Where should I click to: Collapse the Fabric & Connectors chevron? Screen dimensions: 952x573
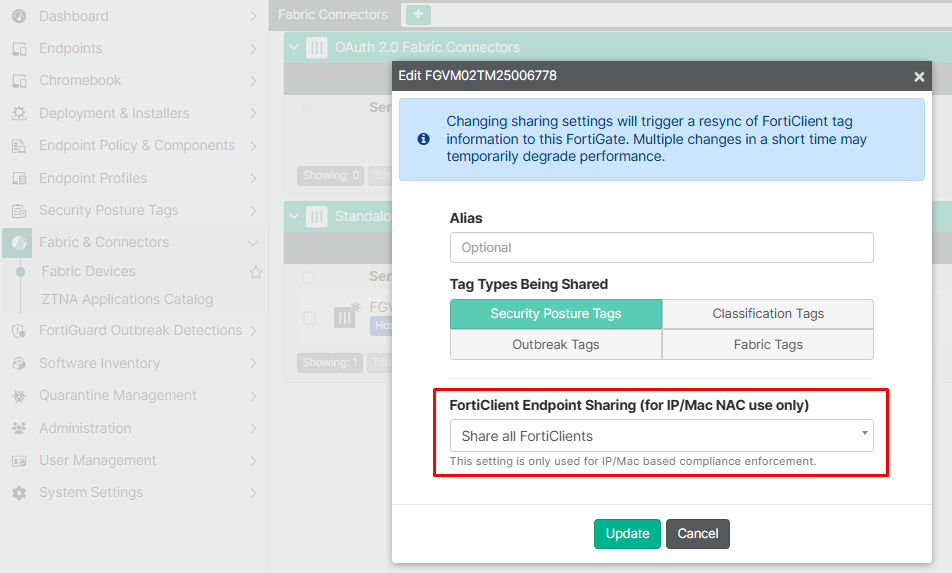pos(253,243)
